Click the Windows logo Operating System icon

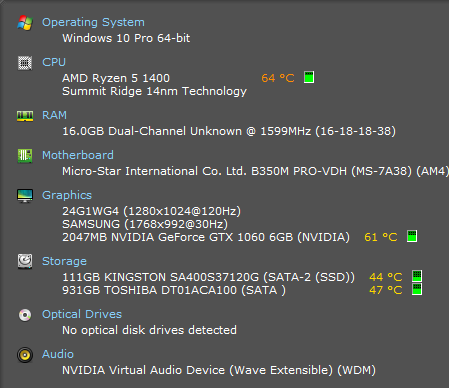pos(25,23)
